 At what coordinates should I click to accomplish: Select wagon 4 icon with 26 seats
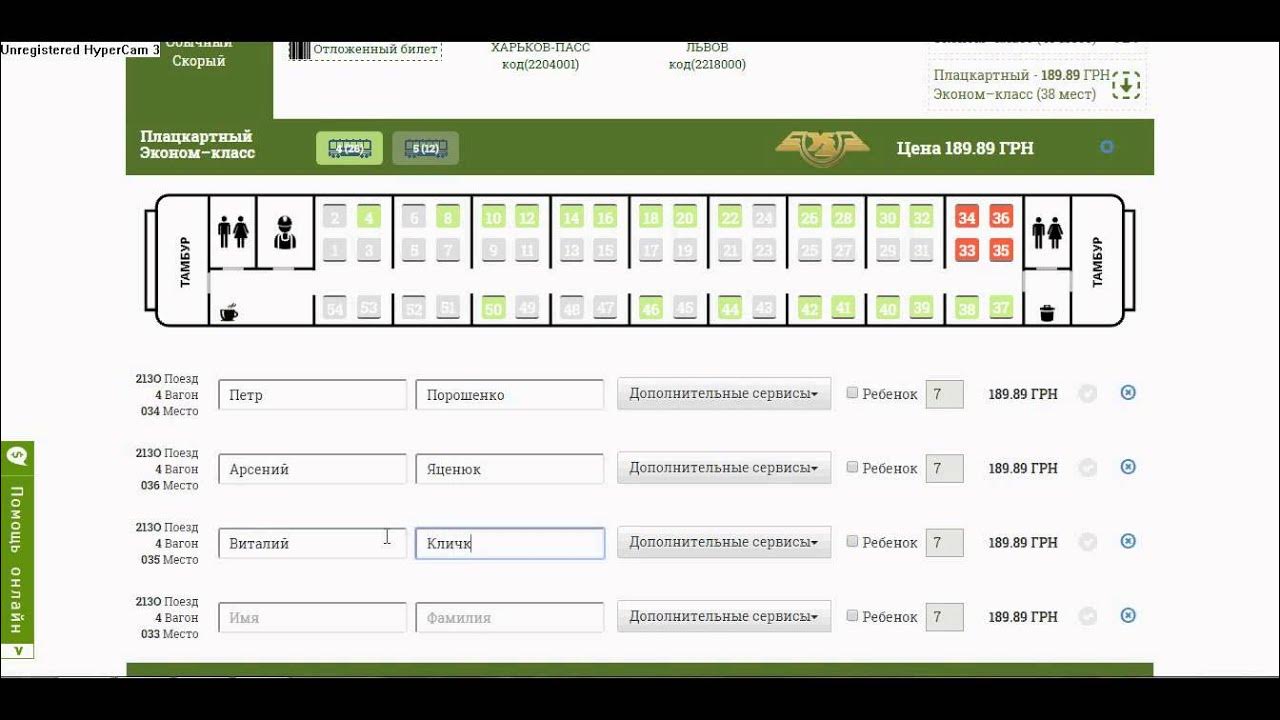coord(349,149)
